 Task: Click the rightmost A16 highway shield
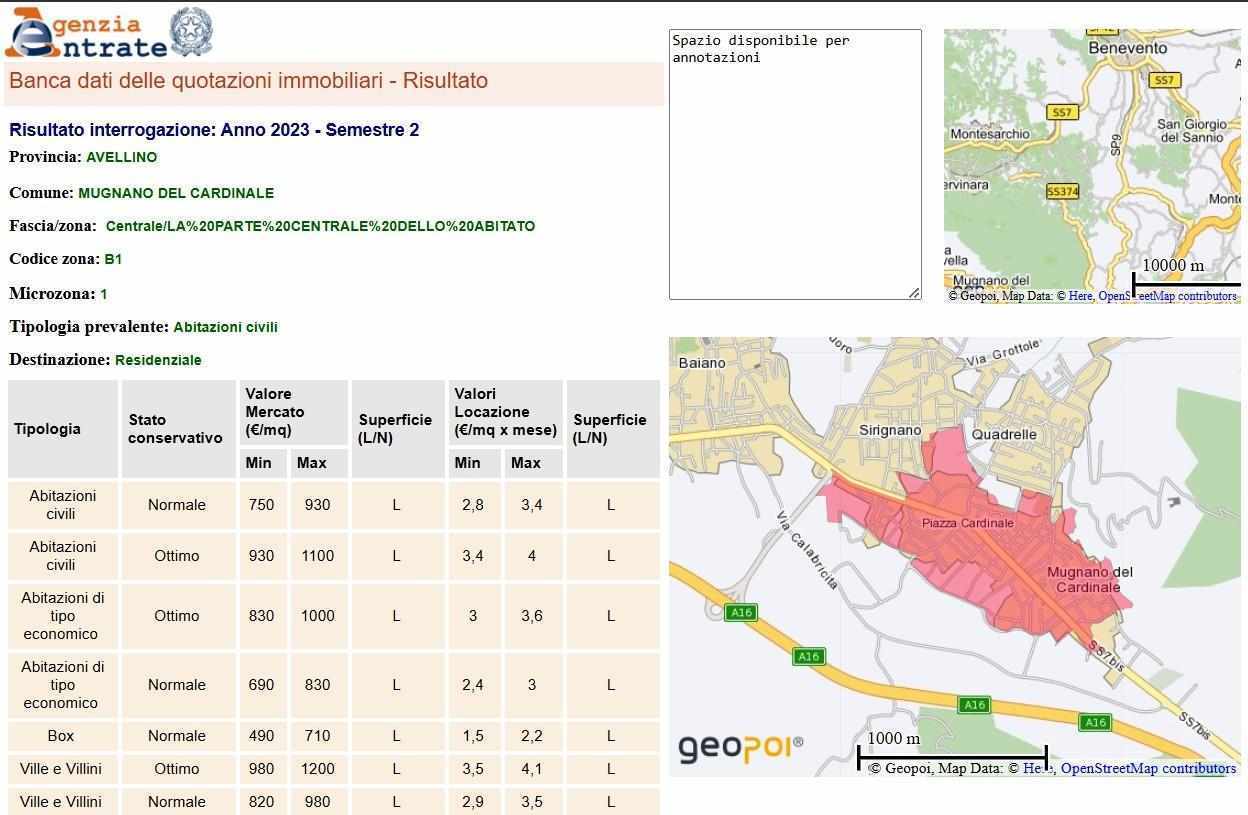point(1095,722)
